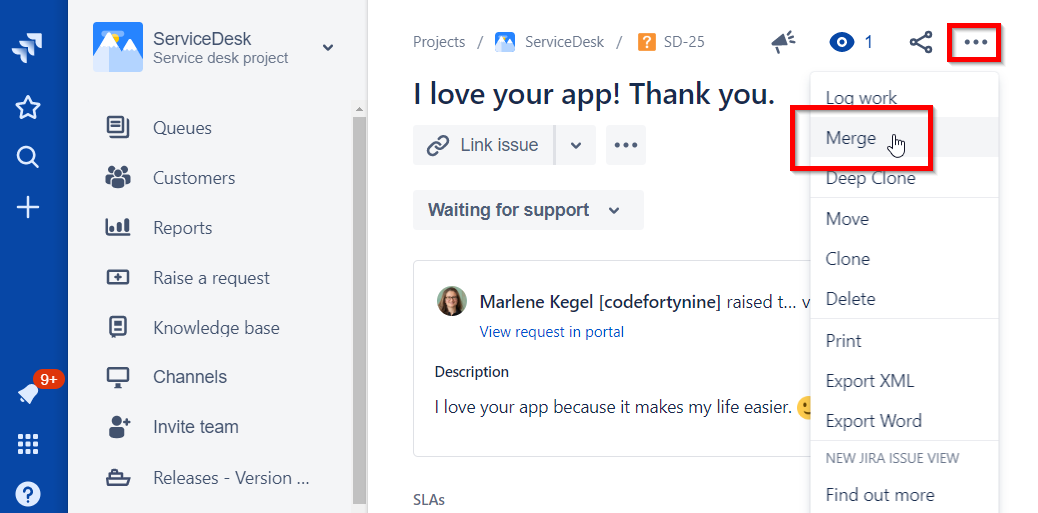
Task: Open Queues in the project sidebar
Action: point(182,128)
